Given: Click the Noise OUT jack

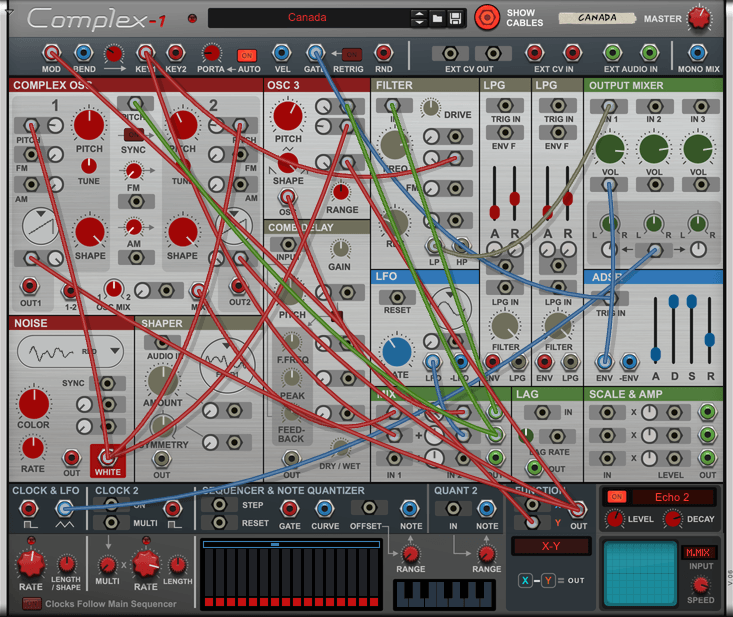Looking at the screenshot, I should coord(72,458).
